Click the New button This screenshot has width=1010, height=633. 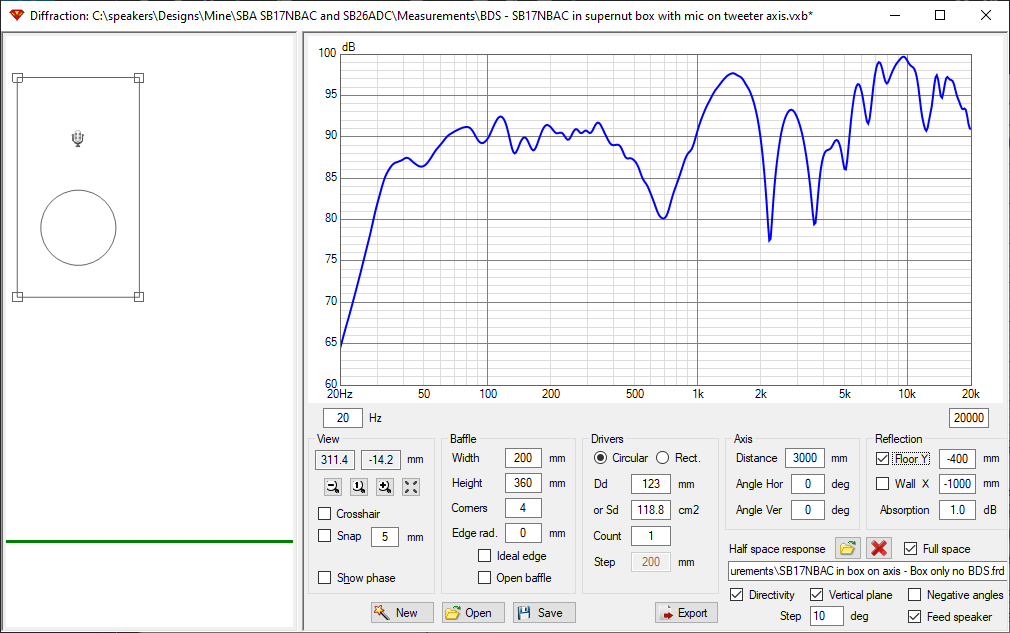[402, 612]
